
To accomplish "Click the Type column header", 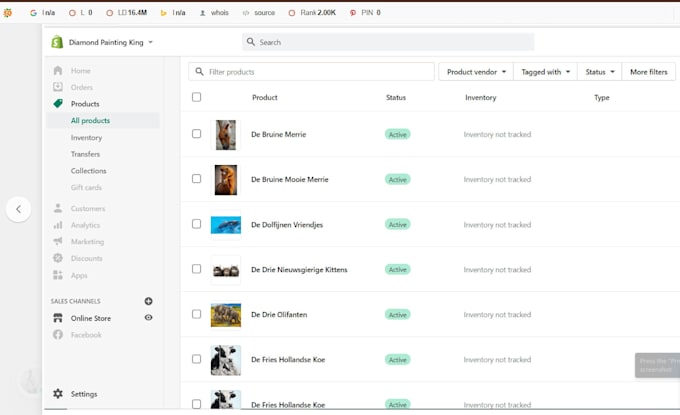I will coord(602,98).
